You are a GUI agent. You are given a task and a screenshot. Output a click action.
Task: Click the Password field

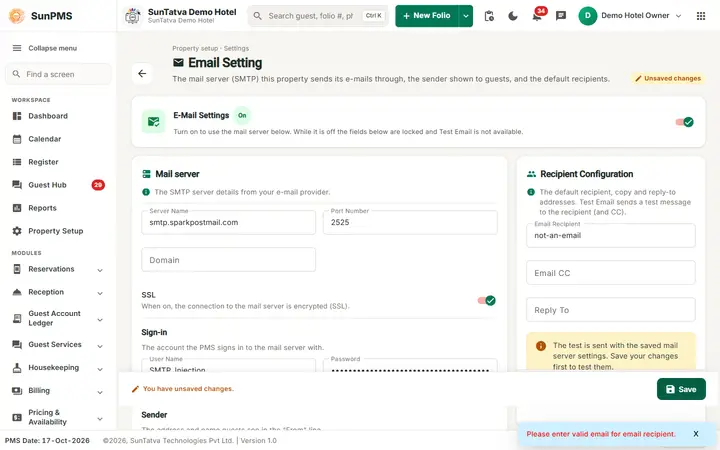410,366
